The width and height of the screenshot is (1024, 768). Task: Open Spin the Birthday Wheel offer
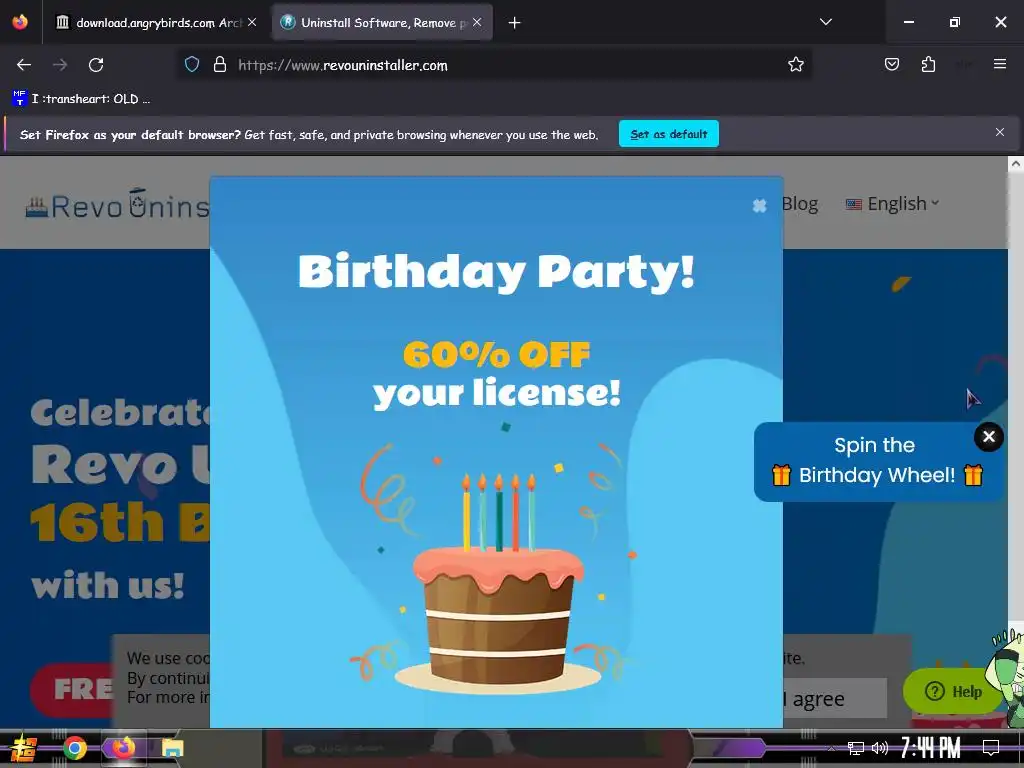coord(874,462)
